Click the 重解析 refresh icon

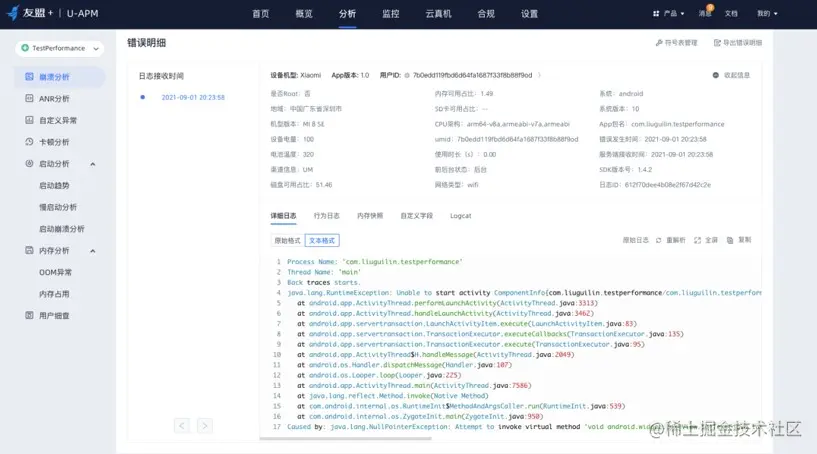point(659,240)
